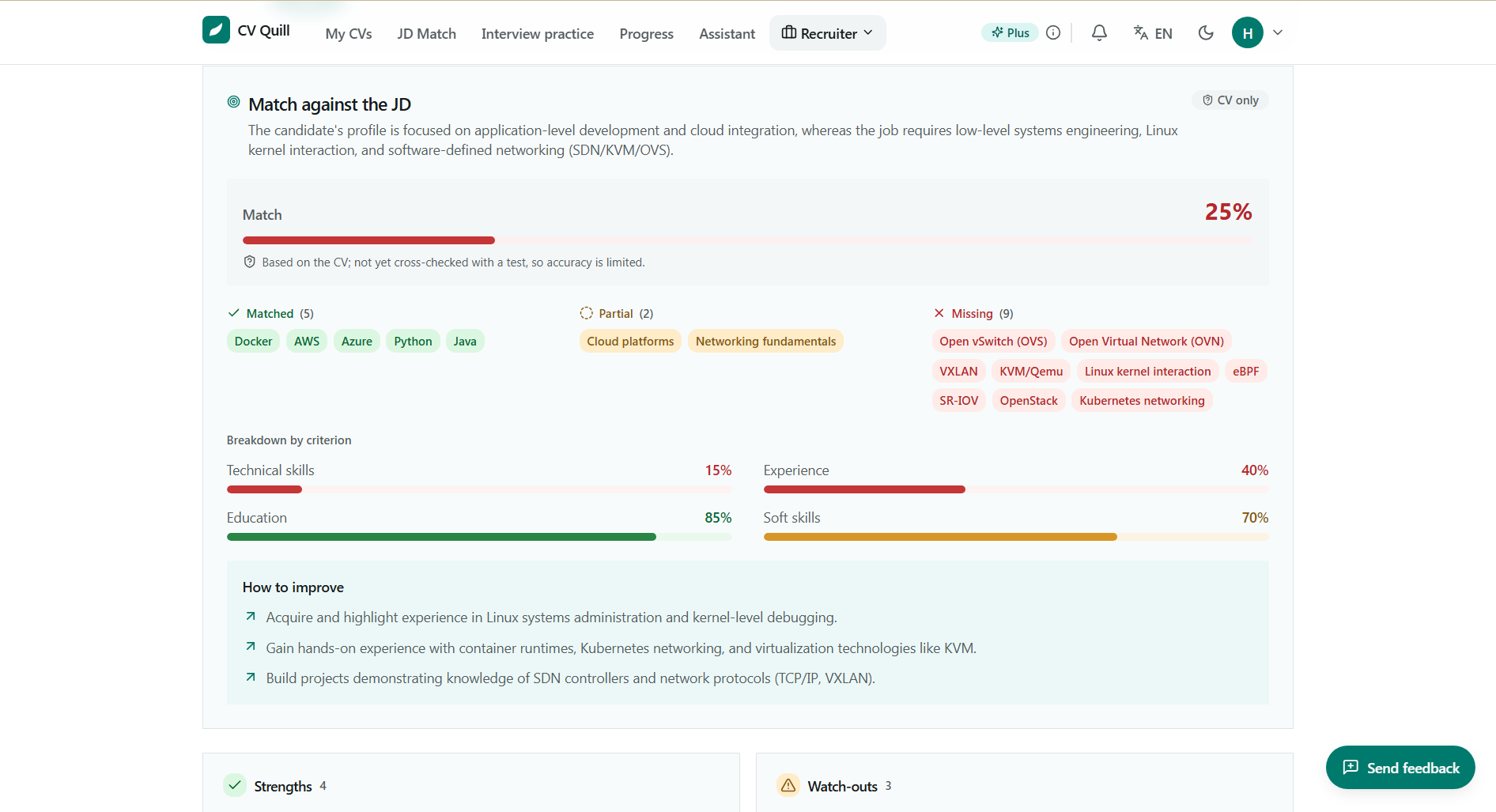Viewport: 1496px width, 812px height.
Task: Click the target icon beside Match against the JD
Action: point(234,102)
